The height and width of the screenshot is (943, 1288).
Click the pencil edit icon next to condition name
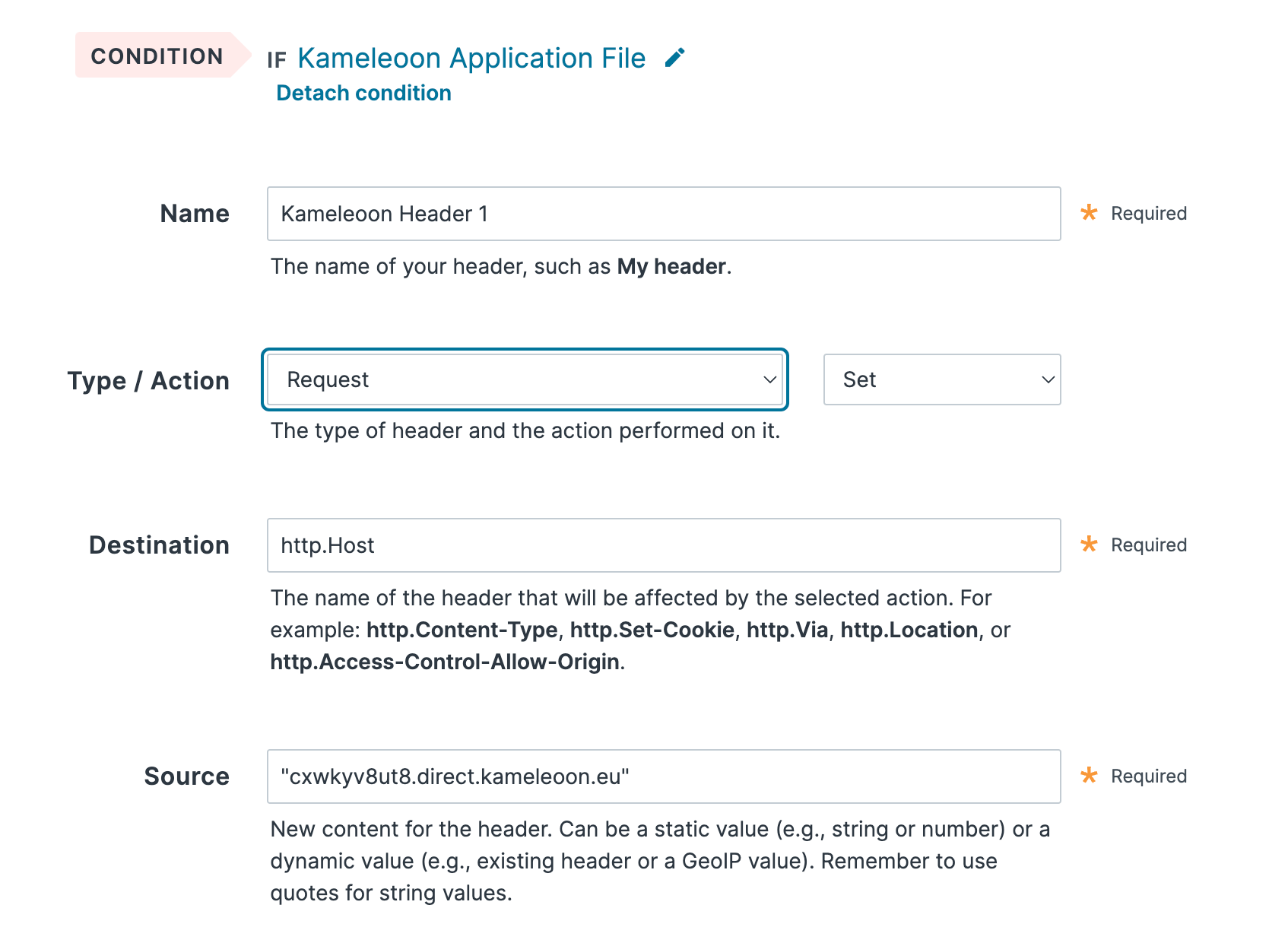[x=674, y=58]
